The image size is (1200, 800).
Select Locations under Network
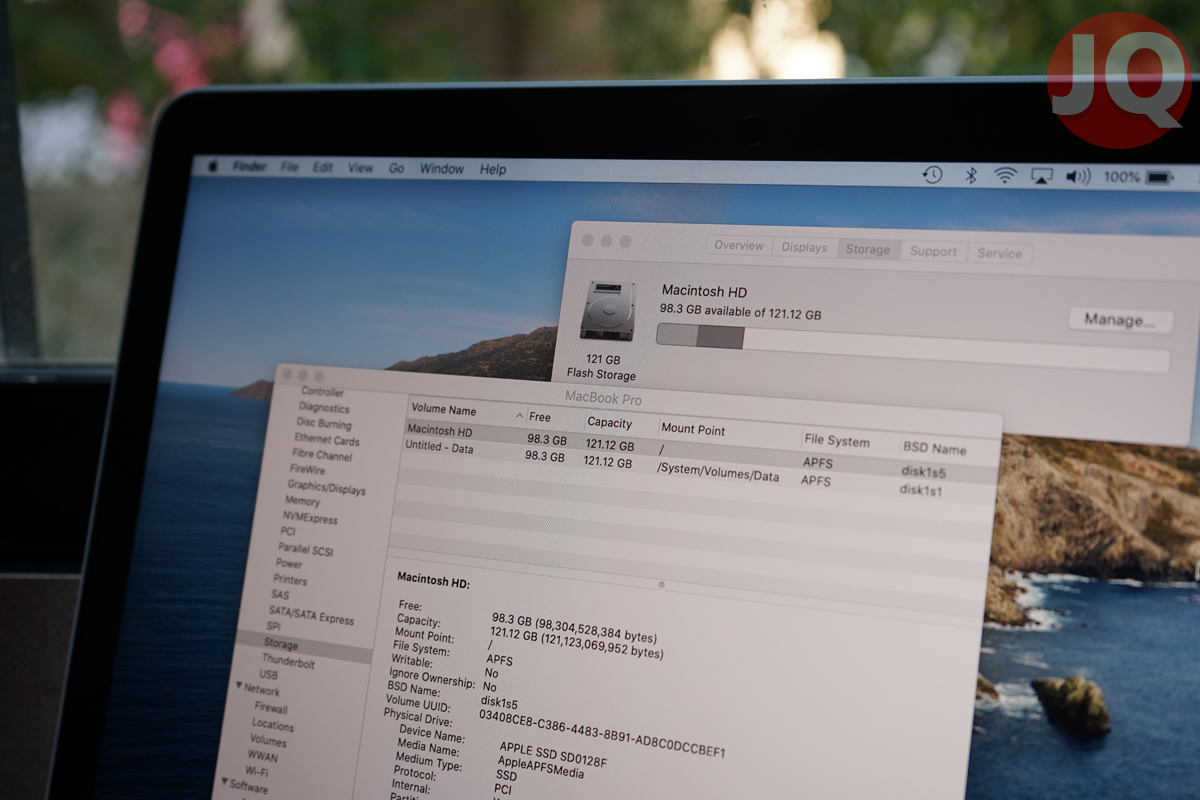coord(273,724)
